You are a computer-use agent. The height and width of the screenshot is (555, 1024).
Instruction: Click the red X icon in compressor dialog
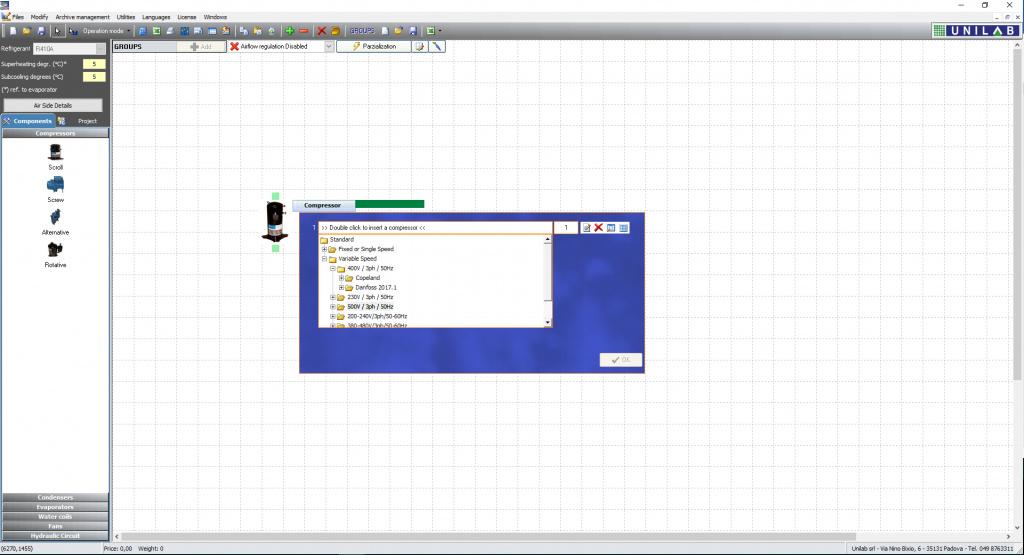pyautogui.click(x=599, y=228)
